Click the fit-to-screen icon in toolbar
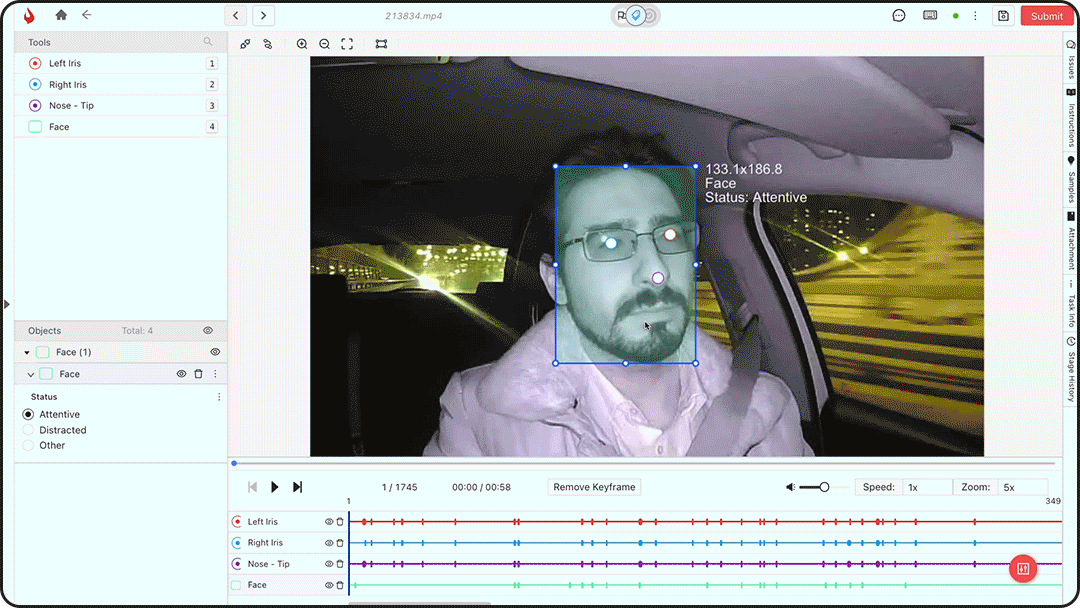Image resolution: width=1080 pixels, height=608 pixels. (347, 44)
